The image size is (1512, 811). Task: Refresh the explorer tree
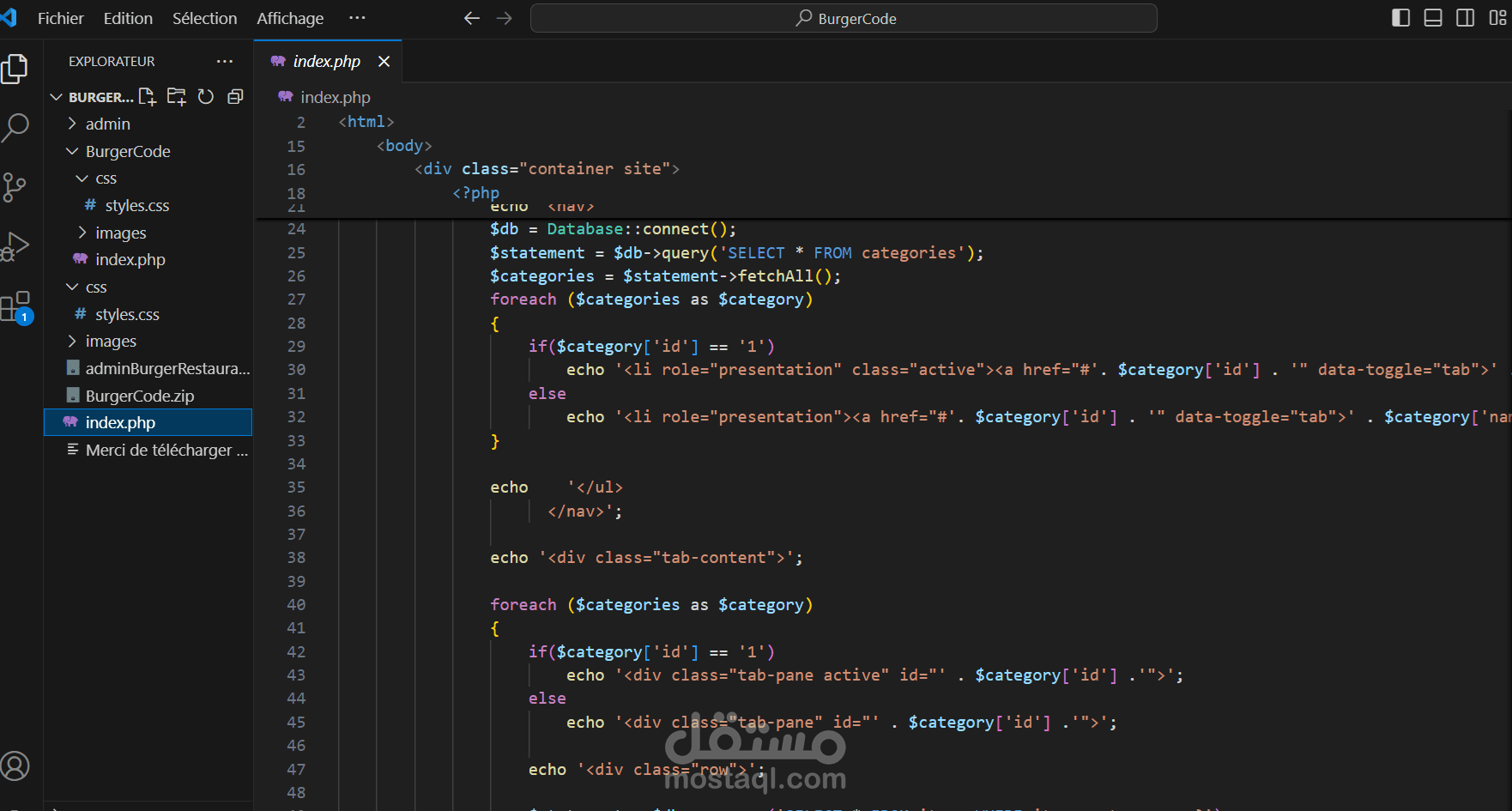(x=206, y=97)
